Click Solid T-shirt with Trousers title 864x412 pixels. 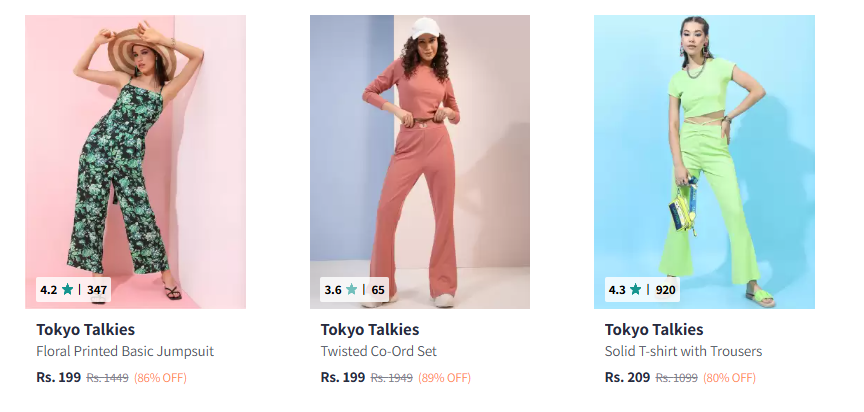(x=683, y=352)
